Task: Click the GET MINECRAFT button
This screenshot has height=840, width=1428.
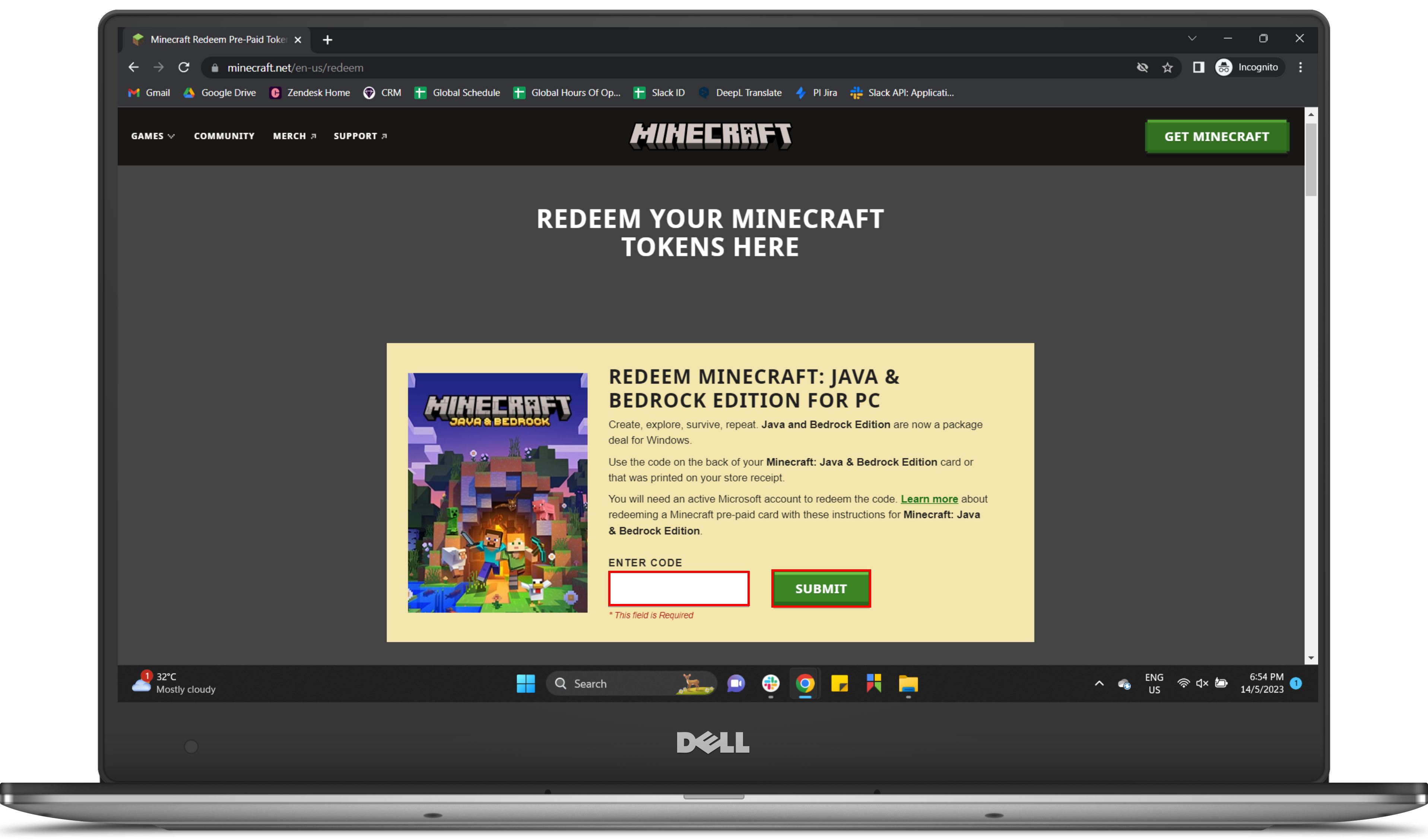Action: [x=1217, y=135]
